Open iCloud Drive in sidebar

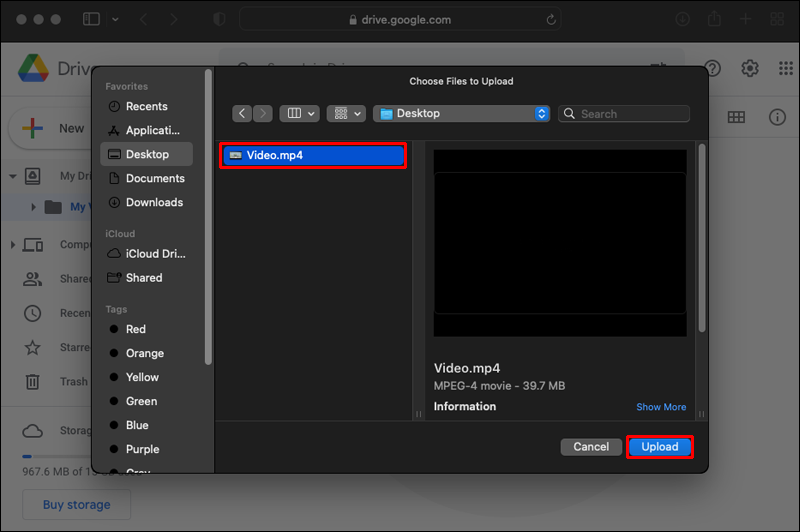[x=146, y=254]
